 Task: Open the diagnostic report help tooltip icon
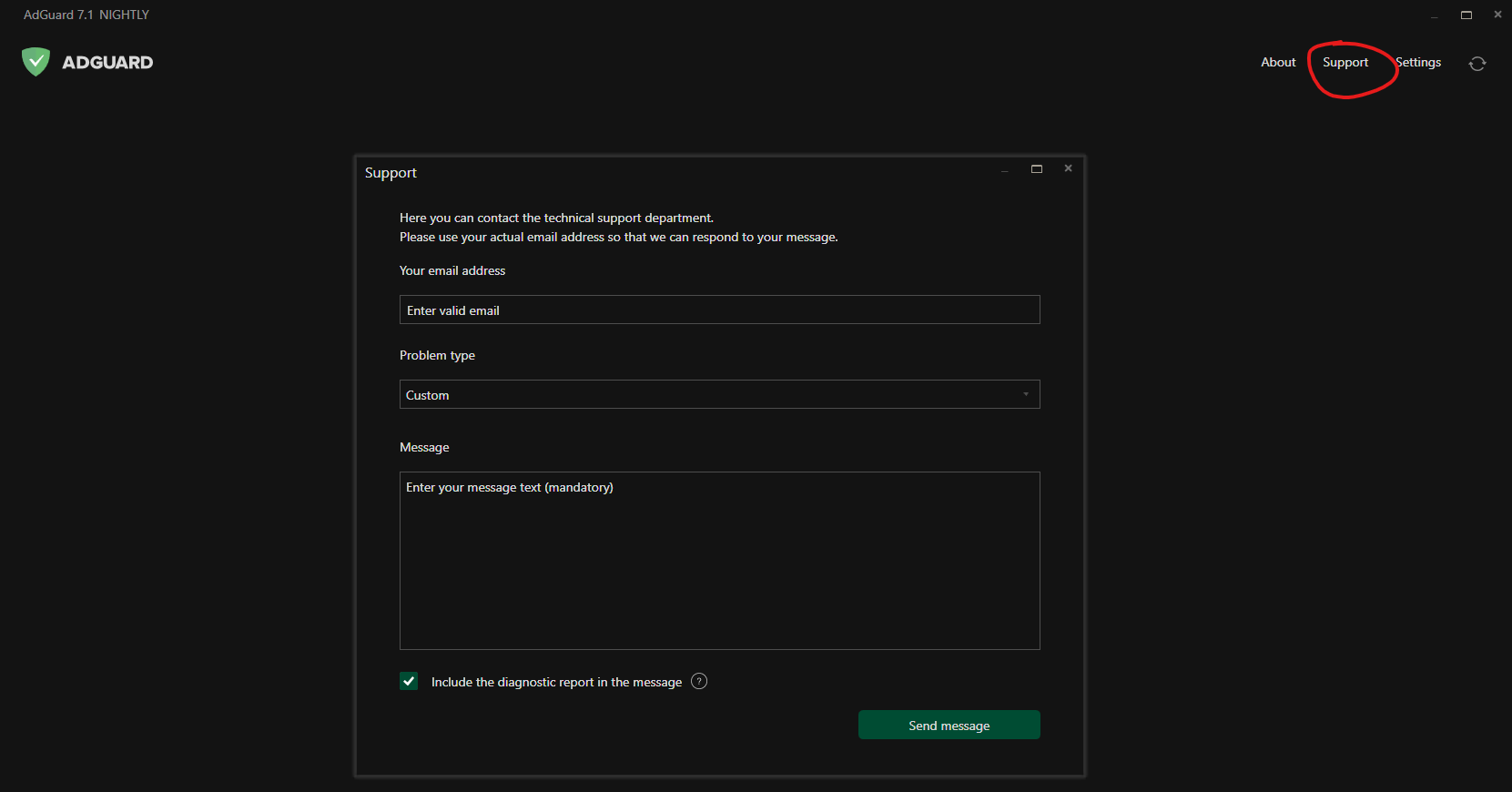699,681
